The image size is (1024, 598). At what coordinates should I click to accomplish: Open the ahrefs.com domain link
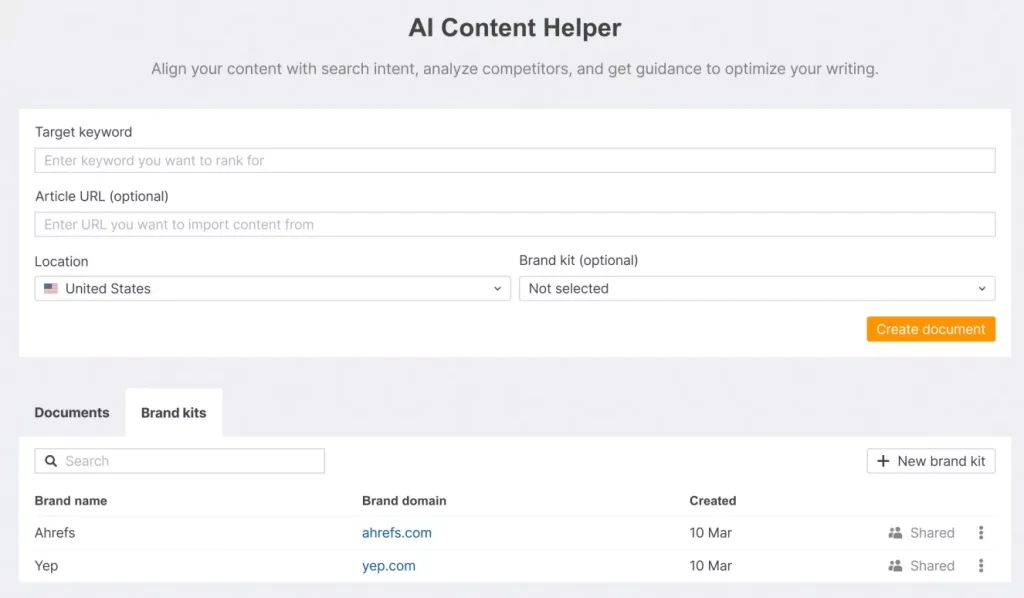[x=397, y=533]
